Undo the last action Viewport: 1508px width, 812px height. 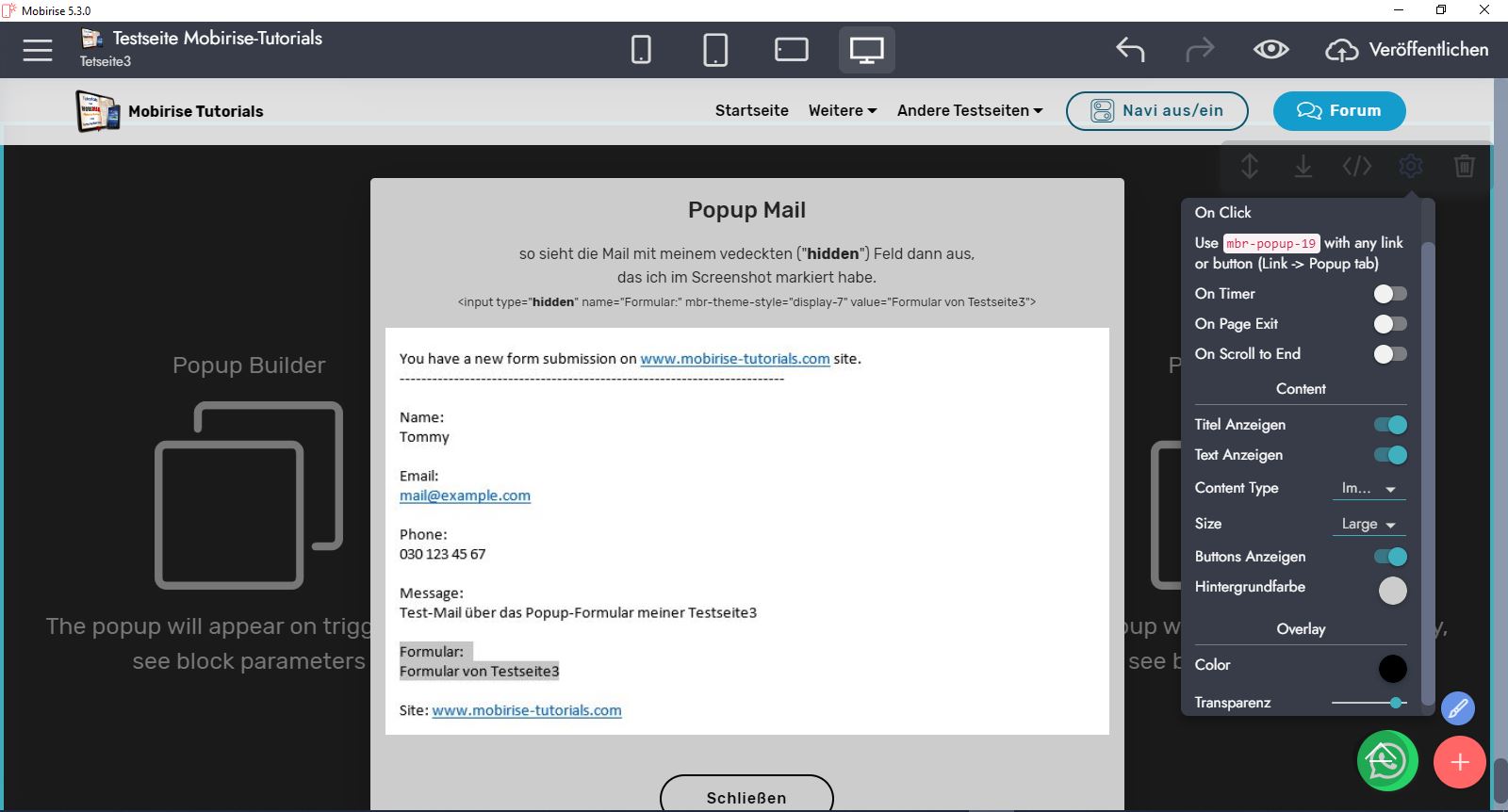[1130, 49]
